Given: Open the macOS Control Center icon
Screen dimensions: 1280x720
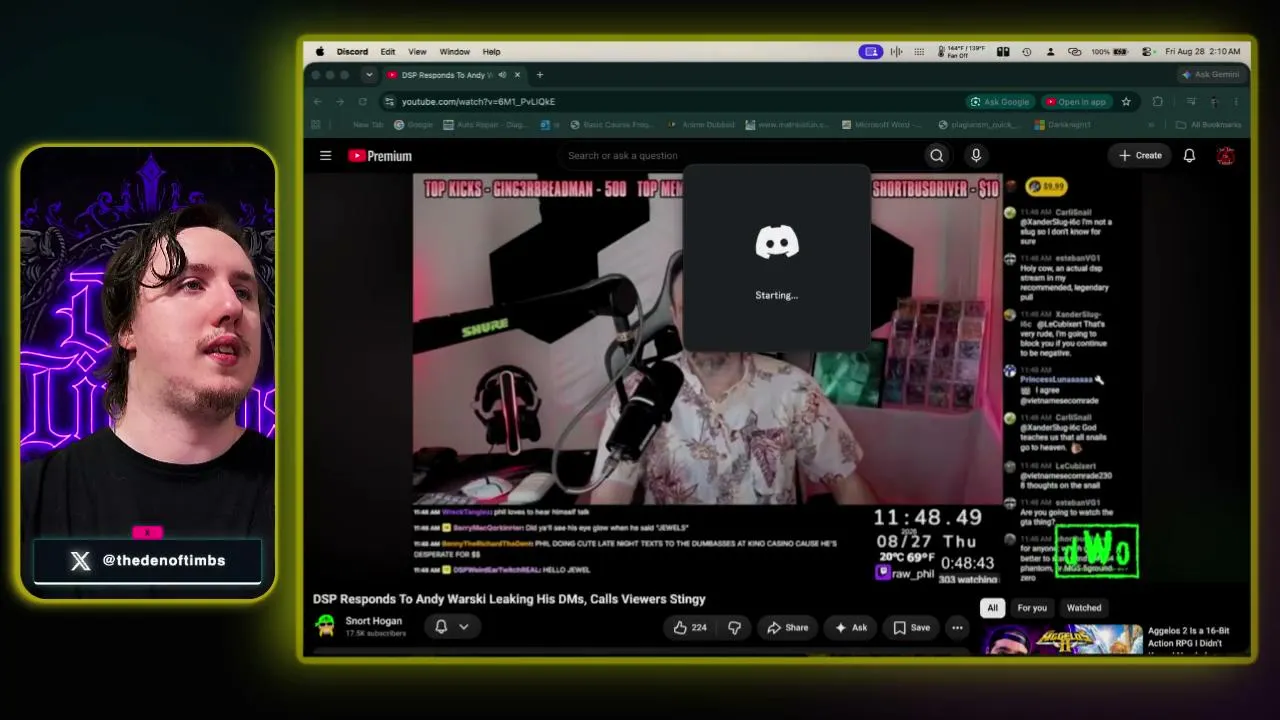Looking at the screenshot, I should (1147, 52).
